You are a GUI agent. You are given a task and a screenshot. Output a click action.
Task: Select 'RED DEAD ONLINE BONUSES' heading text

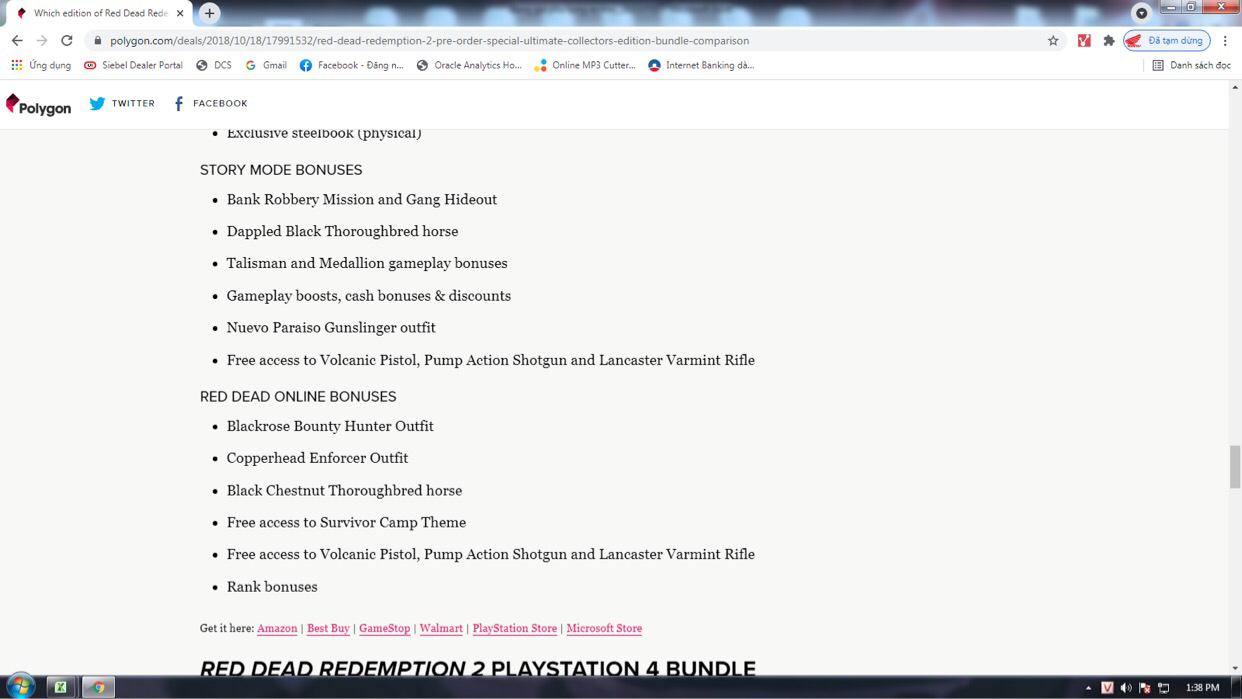(x=298, y=397)
